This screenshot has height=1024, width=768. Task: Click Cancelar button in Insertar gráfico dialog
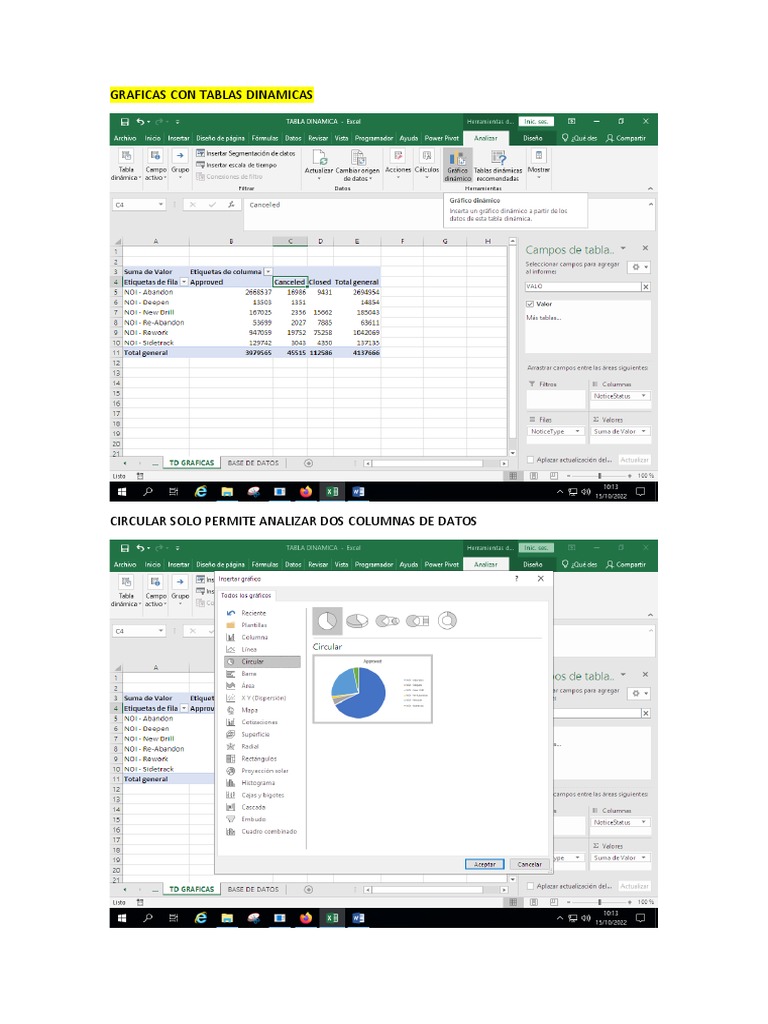(x=529, y=864)
